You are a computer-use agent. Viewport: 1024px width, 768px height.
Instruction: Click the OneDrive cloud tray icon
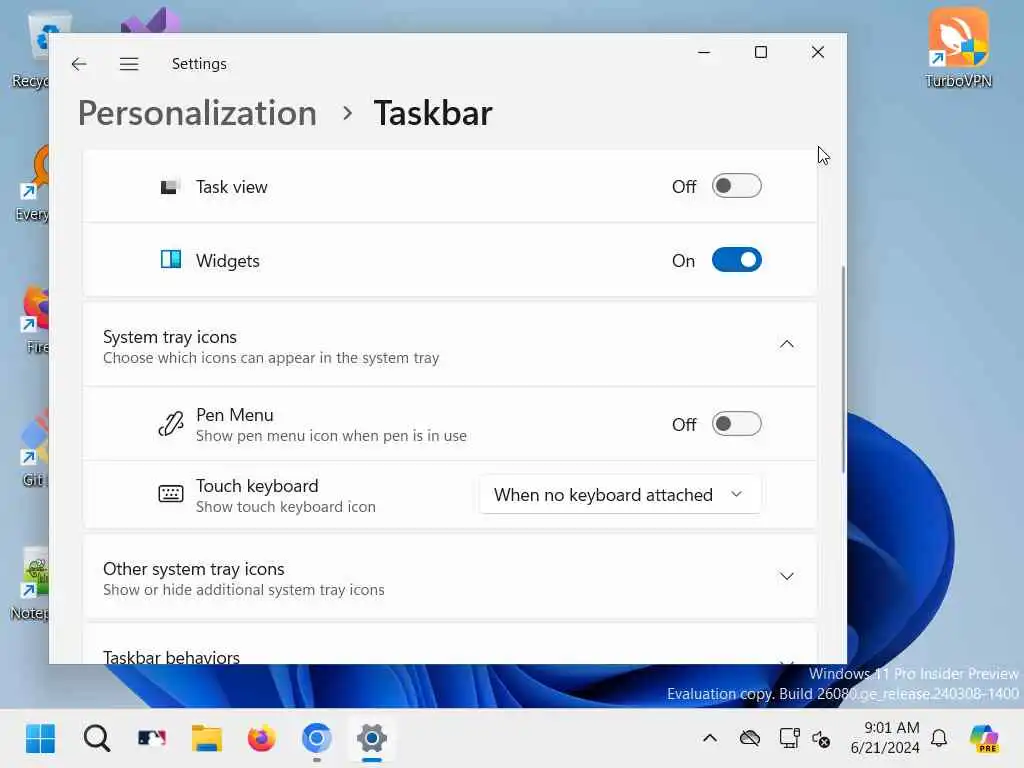tap(750, 739)
